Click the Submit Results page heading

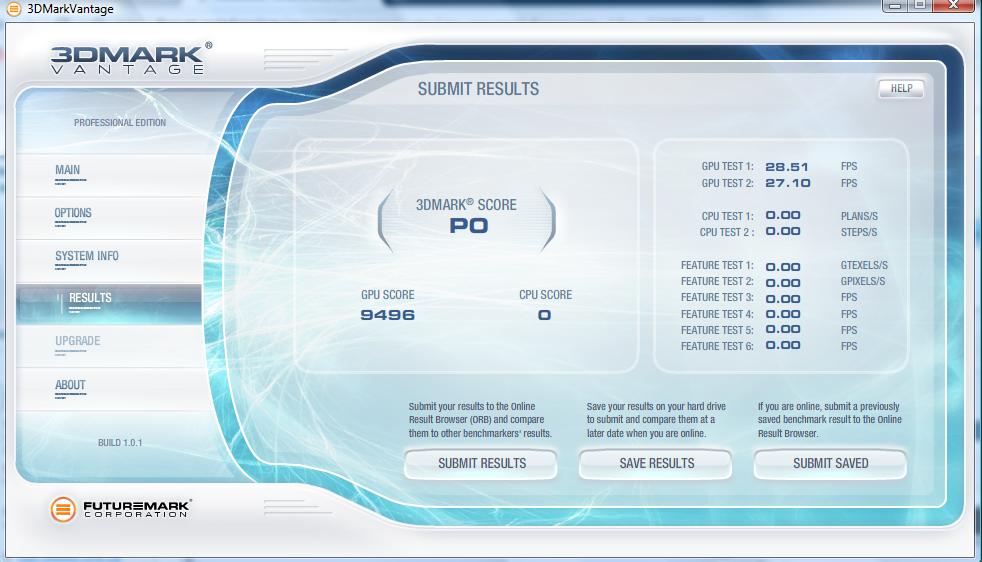478,90
